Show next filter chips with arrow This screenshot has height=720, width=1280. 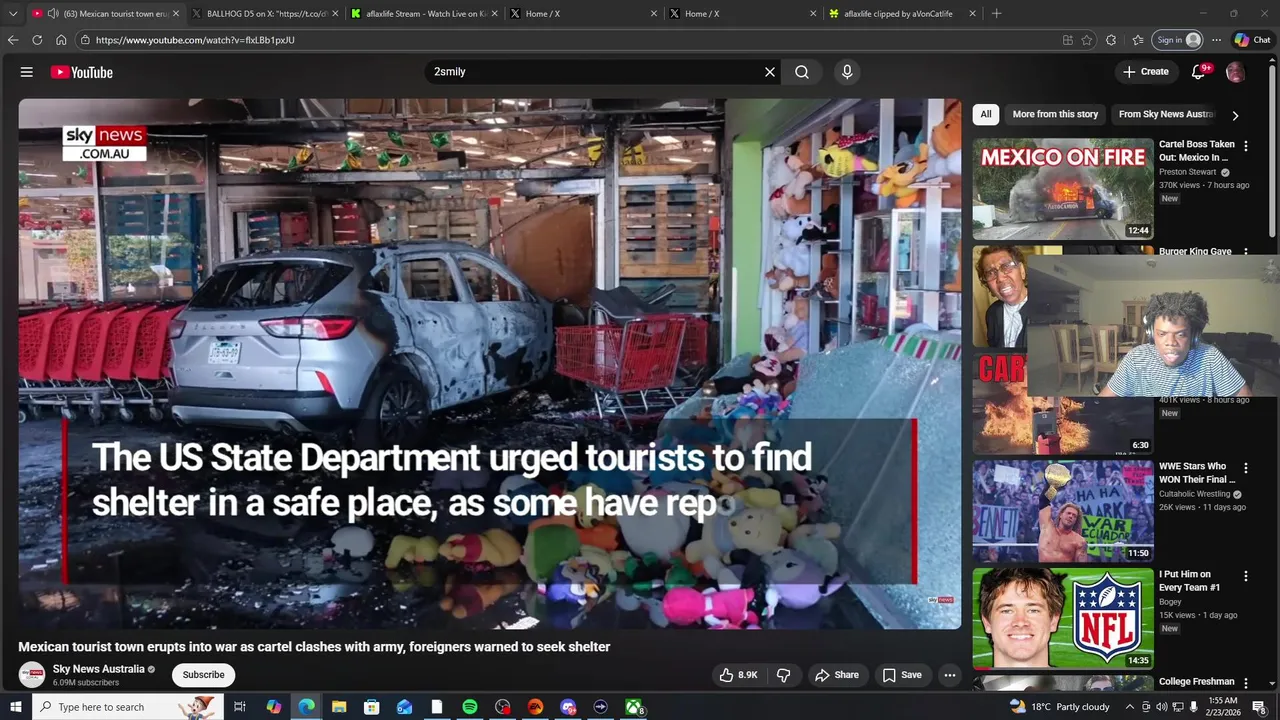point(1235,115)
